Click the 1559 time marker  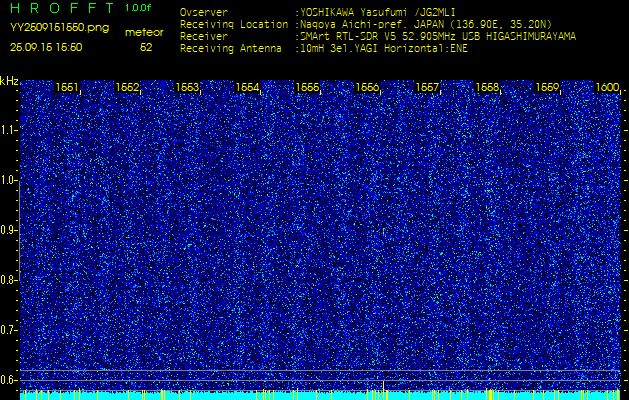[x=547, y=88]
